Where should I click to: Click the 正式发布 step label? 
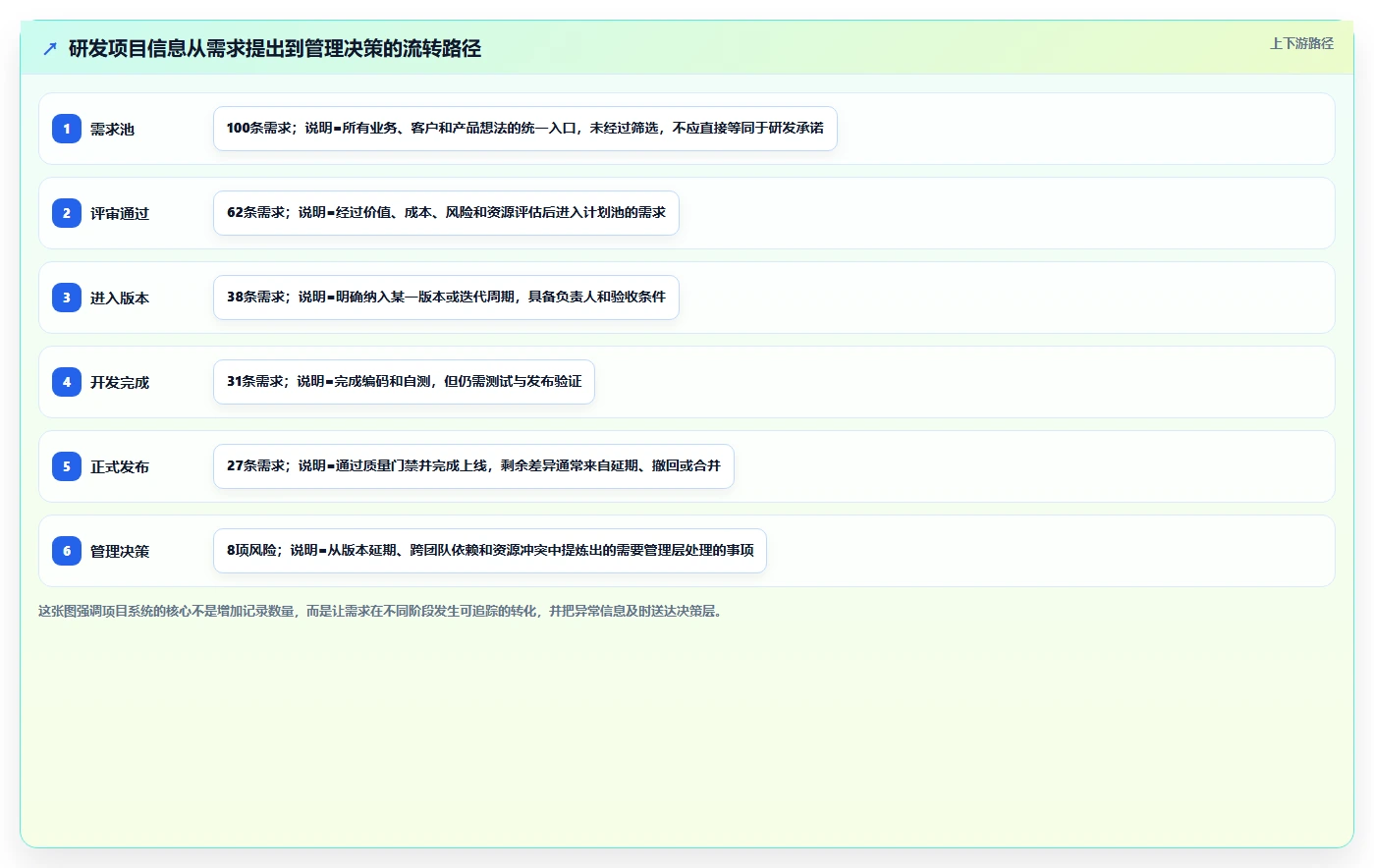point(120,466)
